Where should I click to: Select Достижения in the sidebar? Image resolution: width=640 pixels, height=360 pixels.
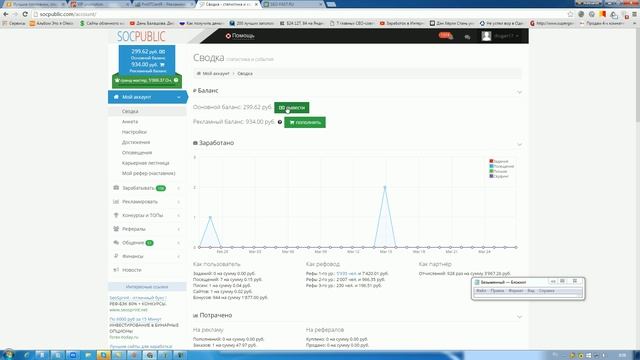[x=136, y=142]
